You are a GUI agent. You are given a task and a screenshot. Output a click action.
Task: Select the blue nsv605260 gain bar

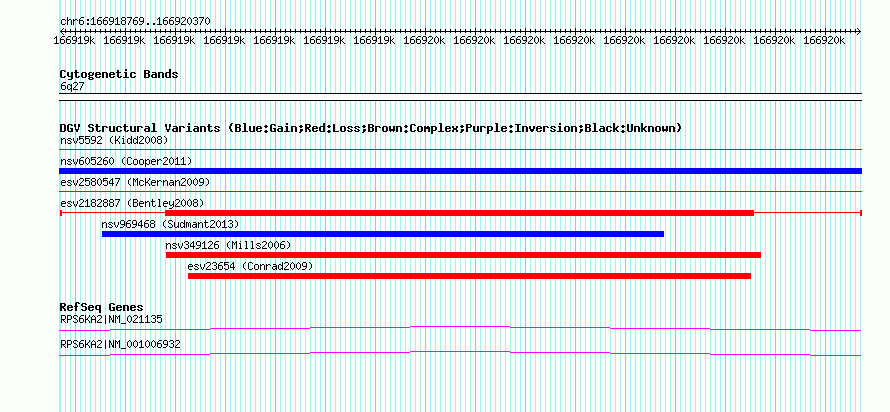point(460,171)
